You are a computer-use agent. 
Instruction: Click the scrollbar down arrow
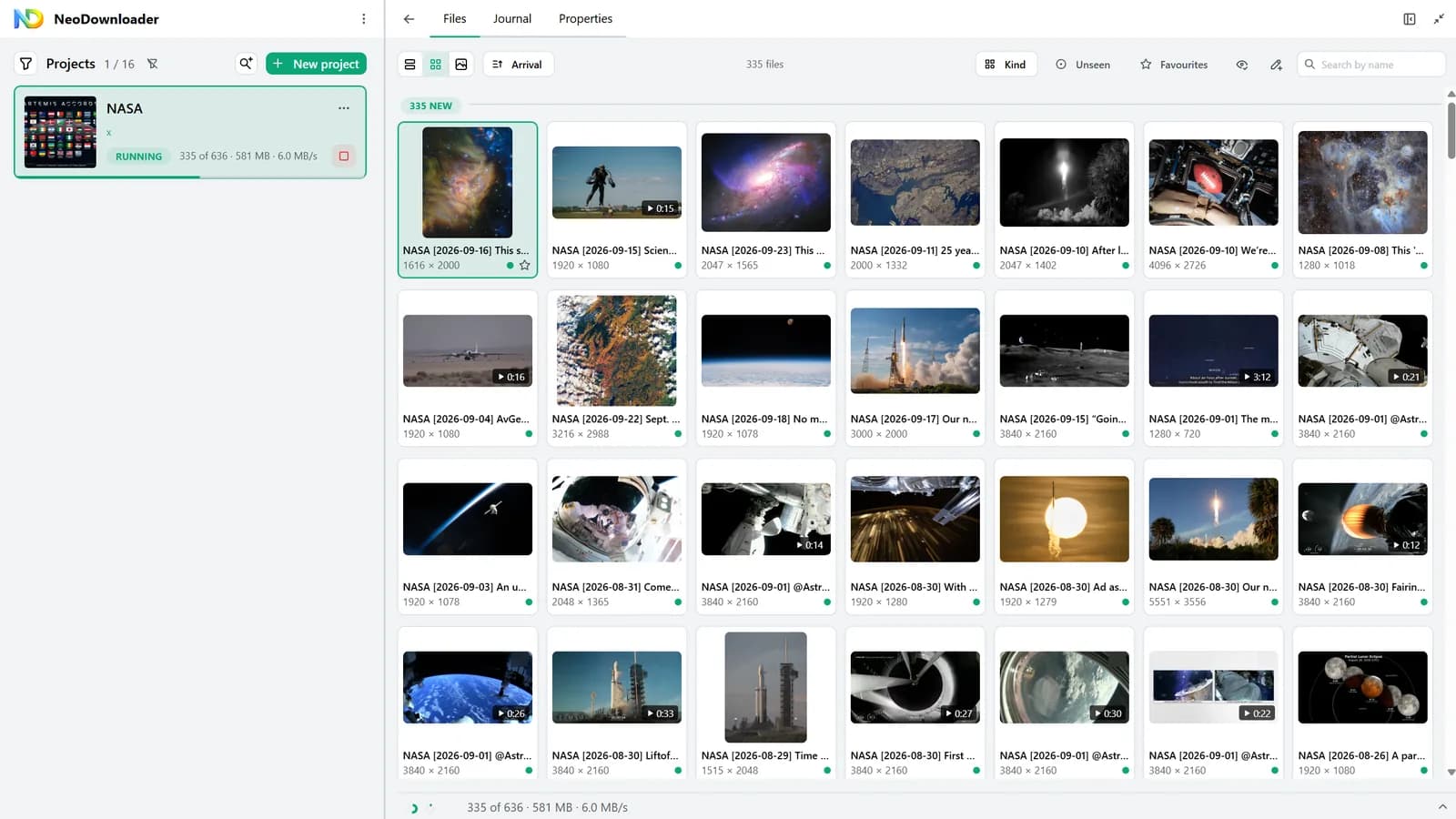[x=1451, y=773]
